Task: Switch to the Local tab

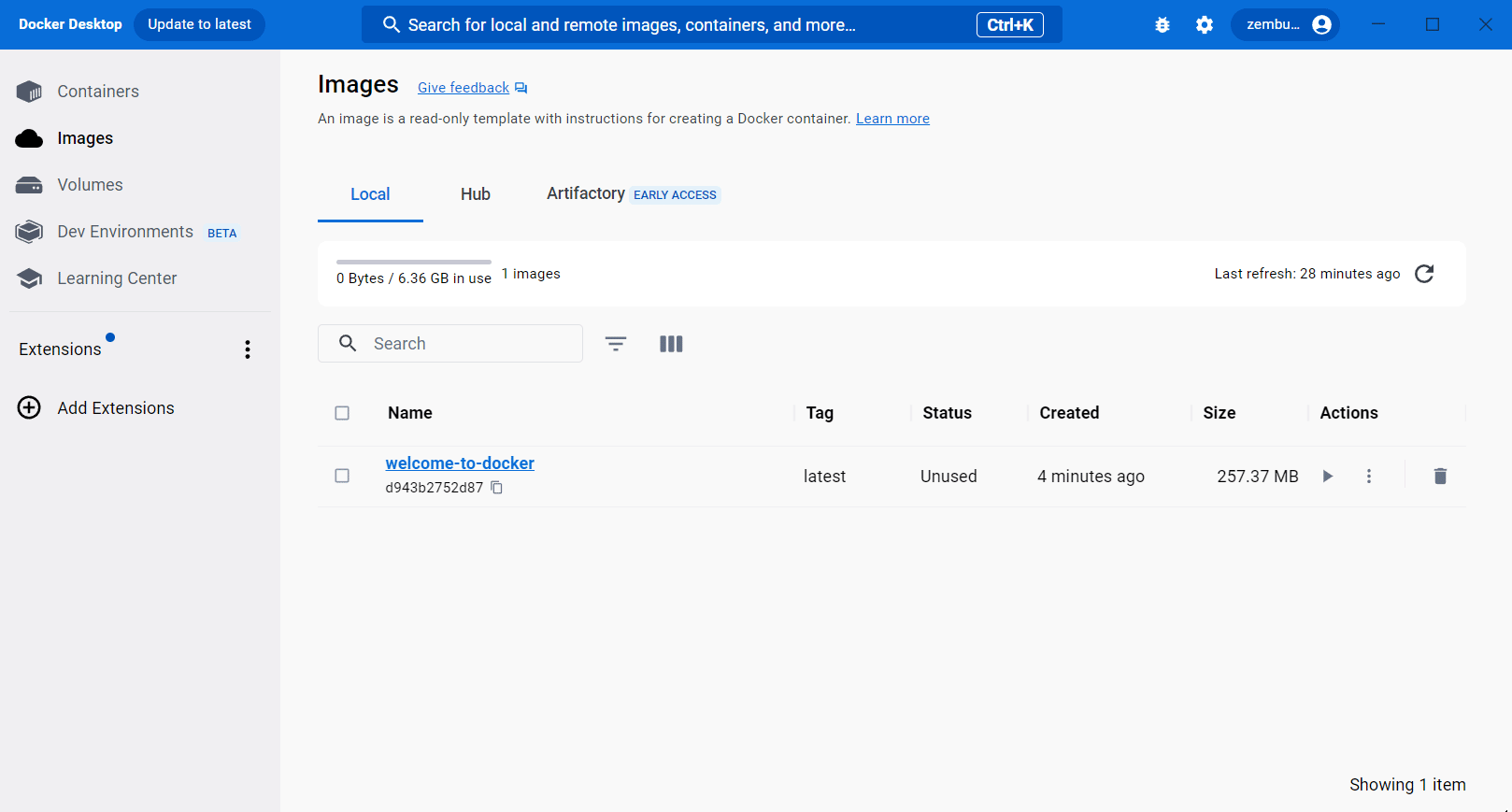Action: [370, 194]
